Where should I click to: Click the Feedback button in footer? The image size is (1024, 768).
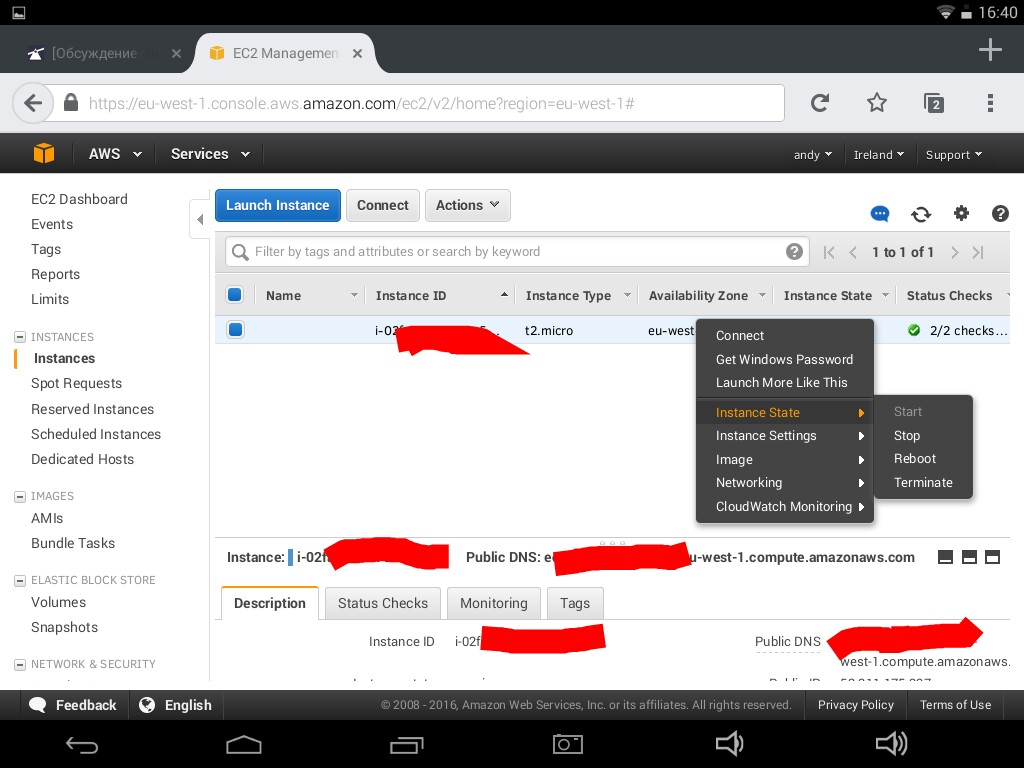(x=74, y=705)
